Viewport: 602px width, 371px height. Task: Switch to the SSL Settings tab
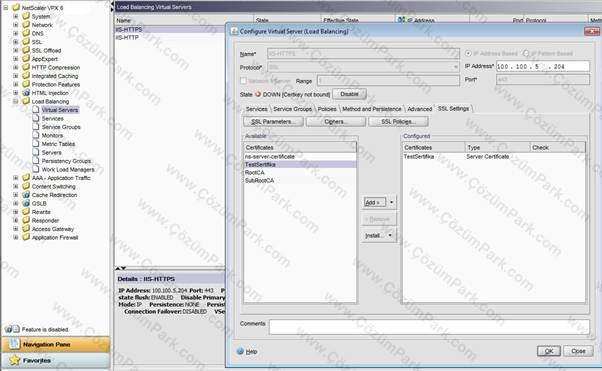pyautogui.click(x=453, y=109)
